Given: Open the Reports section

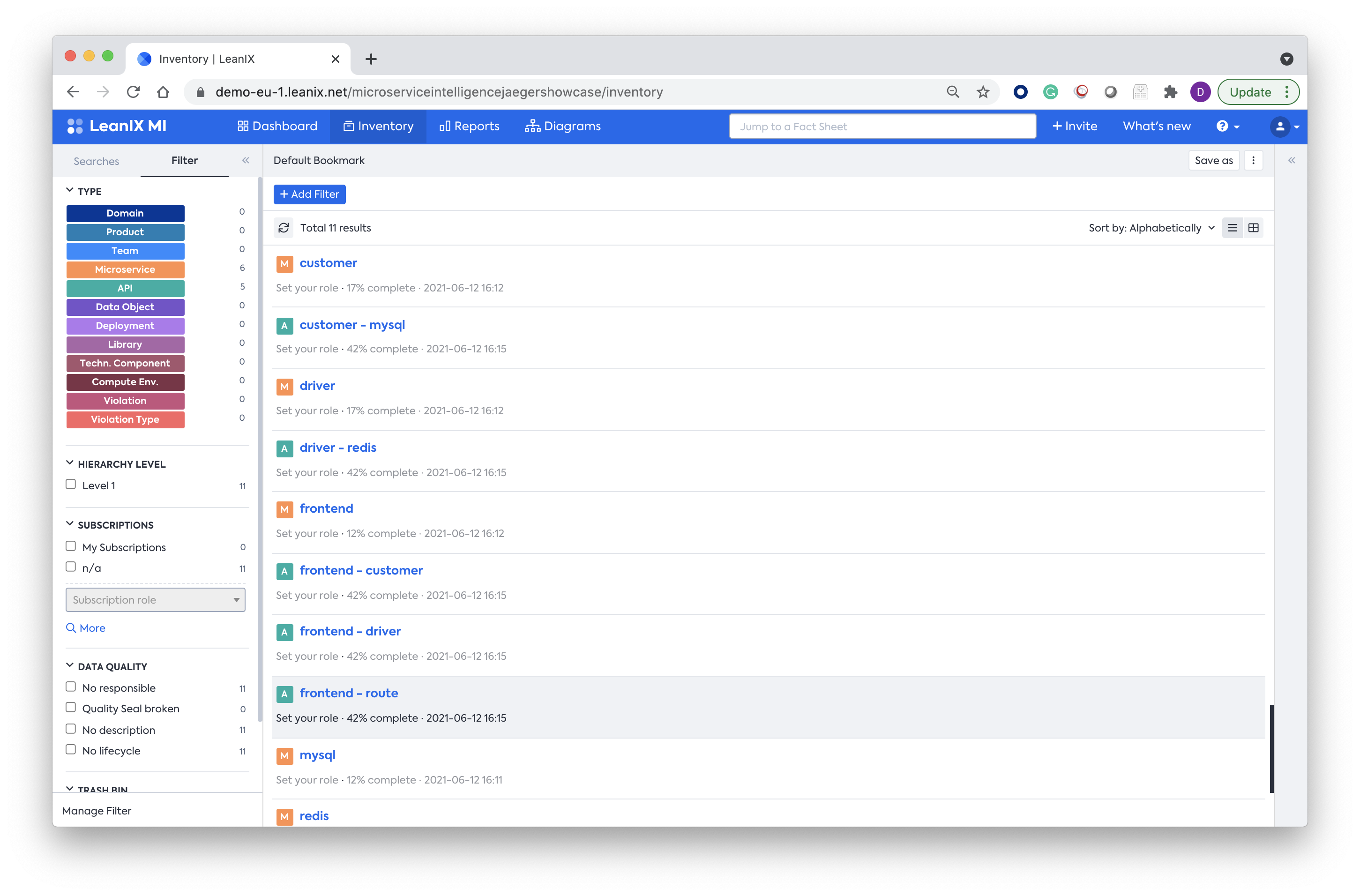Looking at the screenshot, I should (x=469, y=126).
